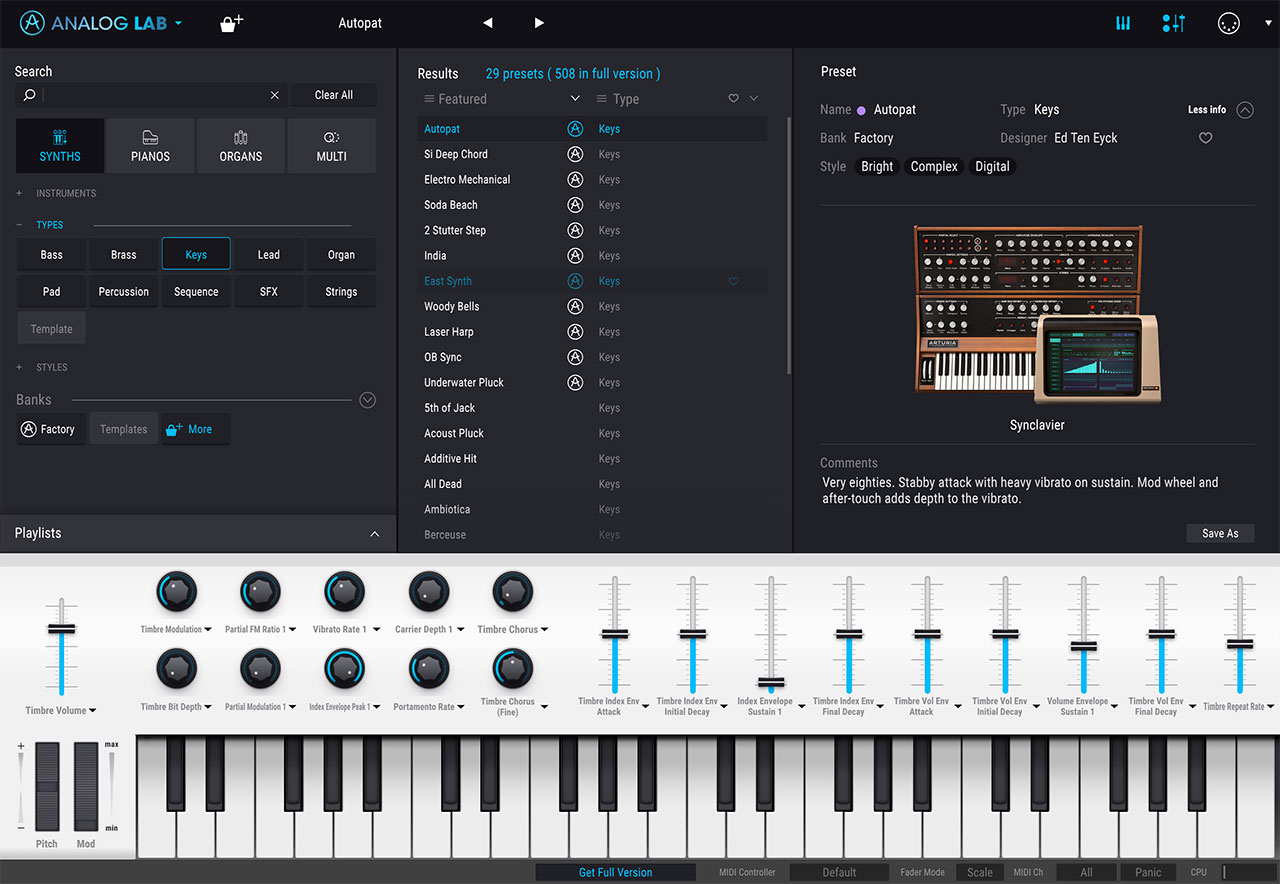Click the Arturia badge in the Si Deep Chord row
Image resolution: width=1280 pixels, height=884 pixels.
[575, 154]
